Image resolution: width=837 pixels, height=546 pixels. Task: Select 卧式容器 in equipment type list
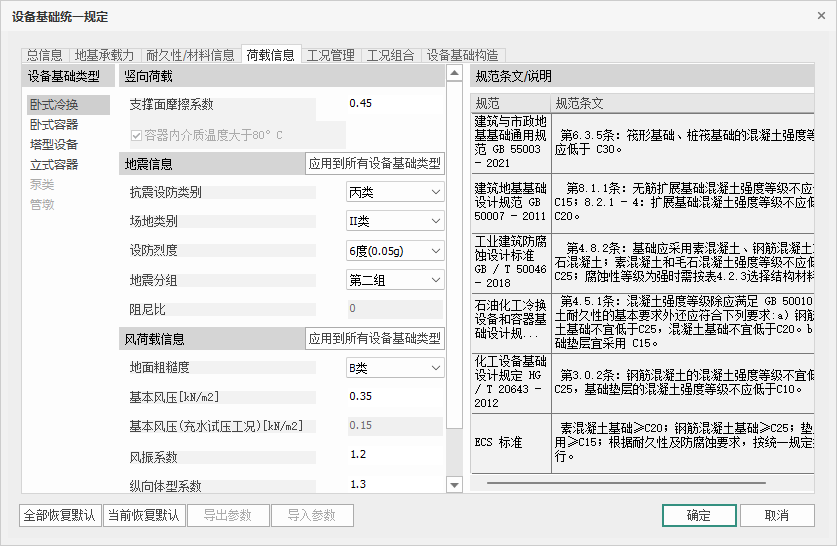click(54, 125)
